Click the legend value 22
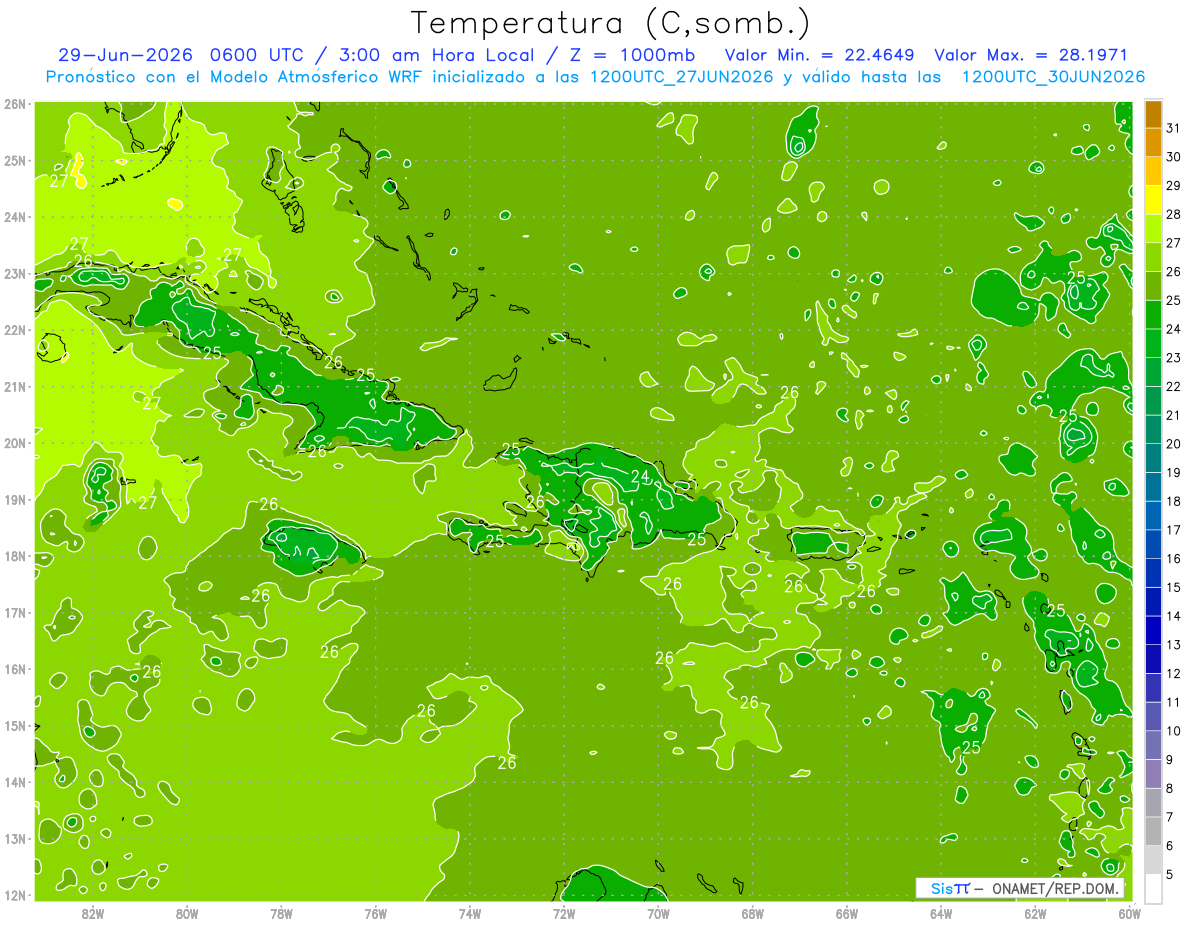Screen dimensions: 1200x927 [1173, 386]
